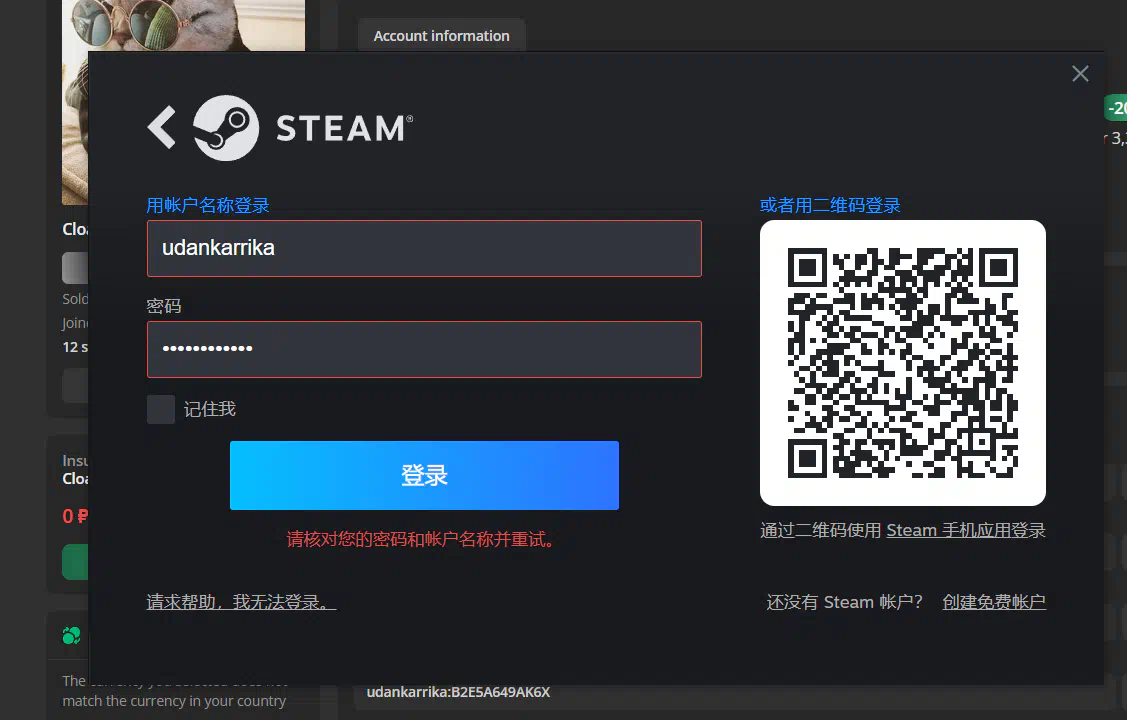Tick the 记住我 remember me checkbox
This screenshot has width=1127, height=720.
tap(161, 409)
